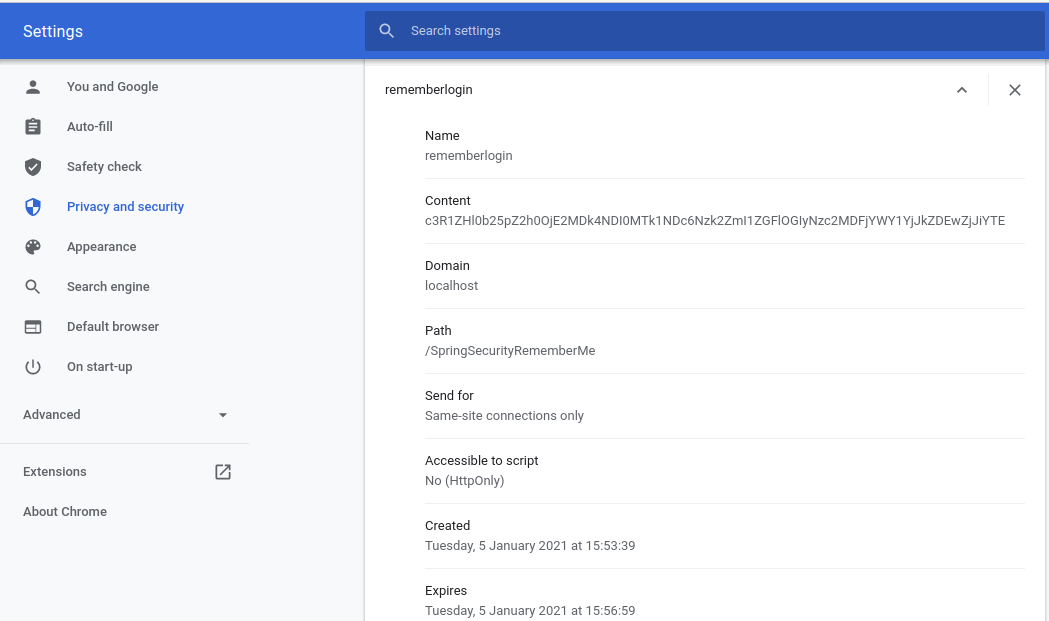Image resolution: width=1049 pixels, height=621 pixels.
Task: Click the Default browser window icon
Action: click(33, 327)
